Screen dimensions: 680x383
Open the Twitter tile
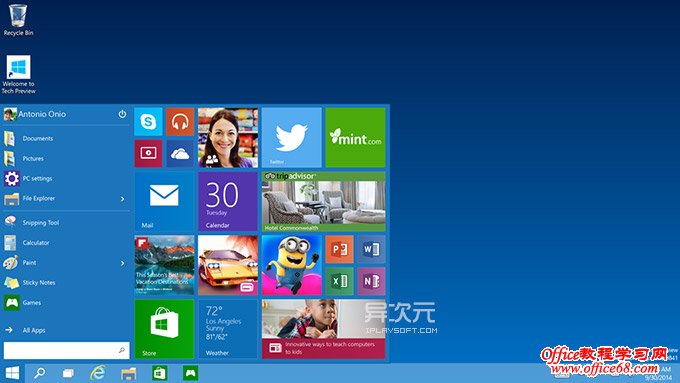click(x=292, y=137)
